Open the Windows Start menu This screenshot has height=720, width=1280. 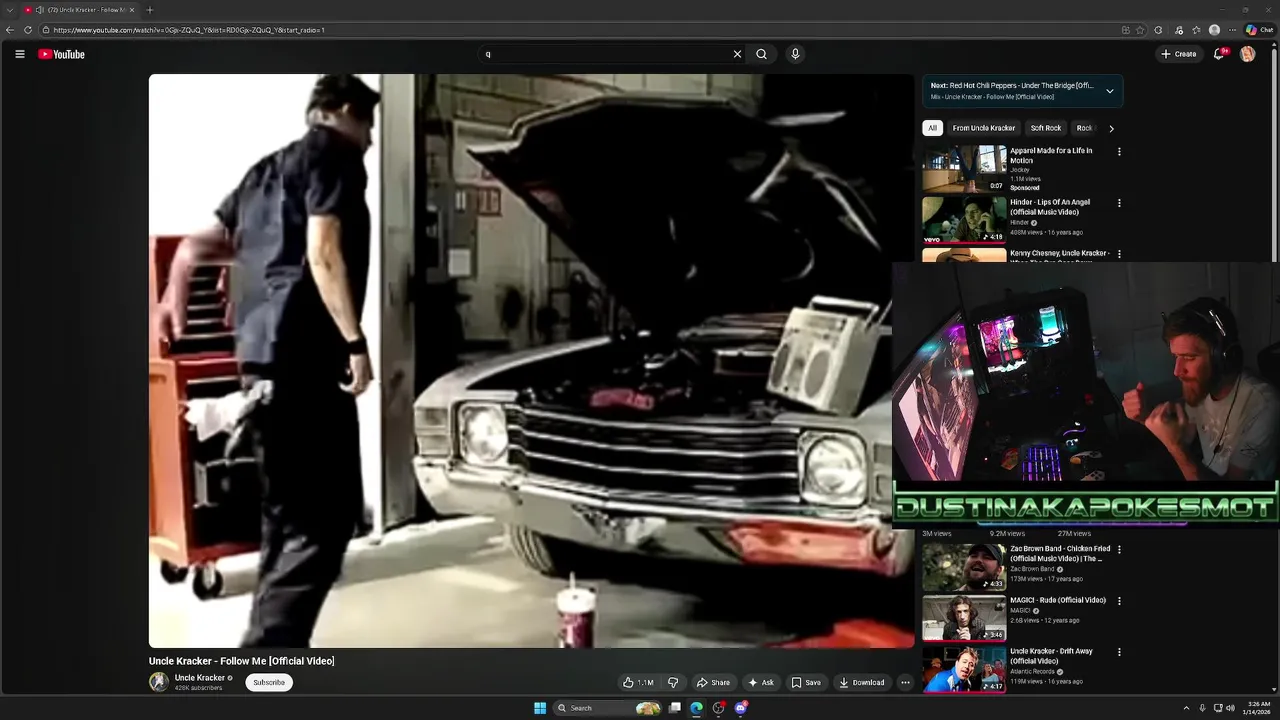click(540, 708)
